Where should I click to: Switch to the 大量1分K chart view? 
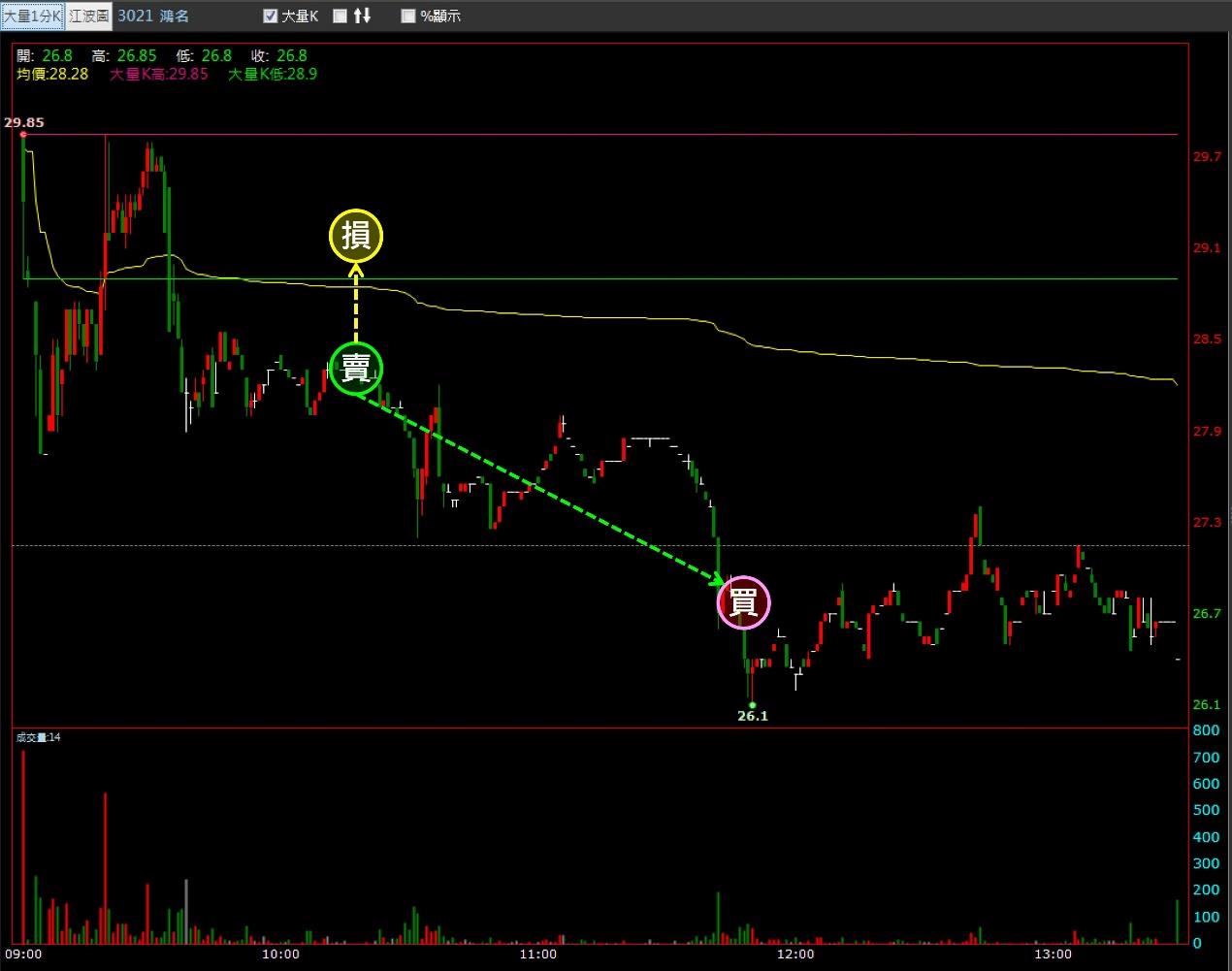pos(33,16)
